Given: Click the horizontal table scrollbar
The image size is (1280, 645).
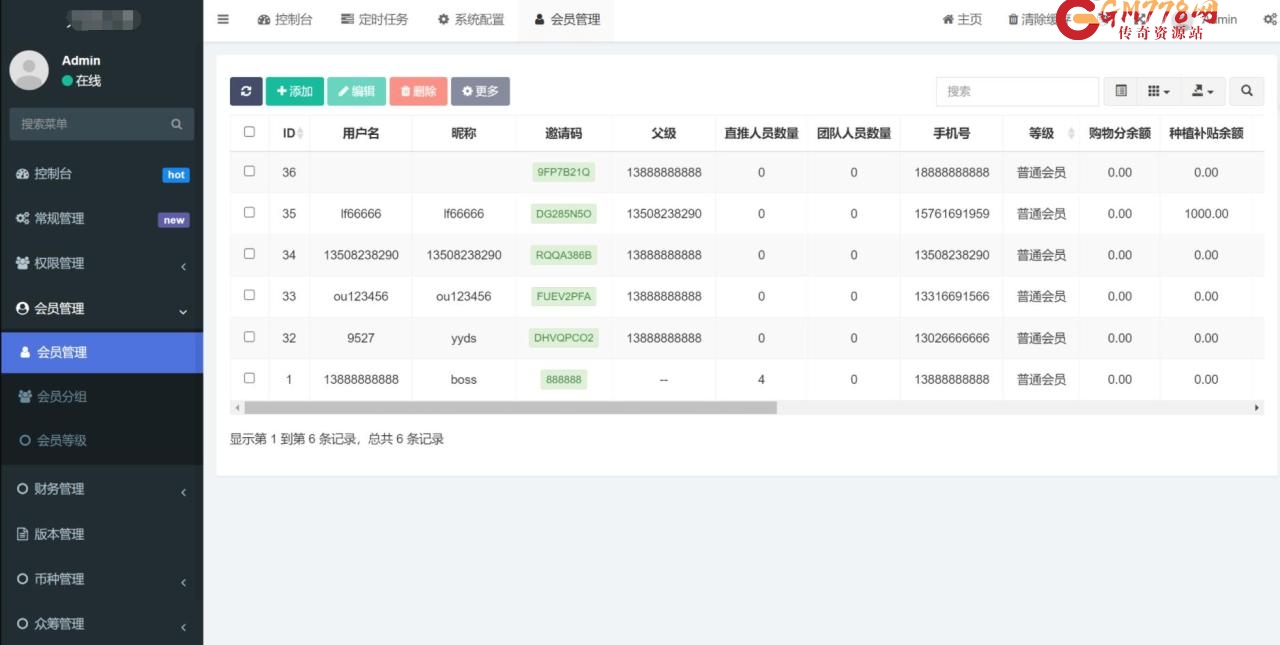Looking at the screenshot, I should coord(510,408).
